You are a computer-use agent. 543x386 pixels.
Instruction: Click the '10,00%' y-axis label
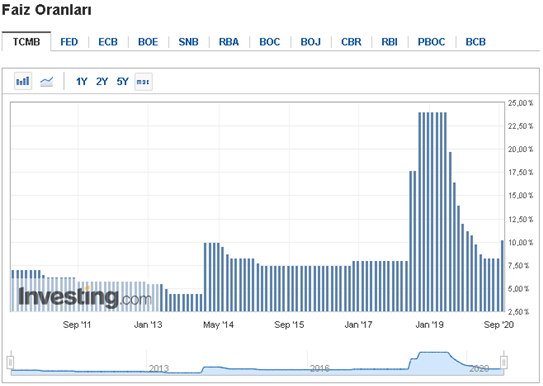pos(520,242)
